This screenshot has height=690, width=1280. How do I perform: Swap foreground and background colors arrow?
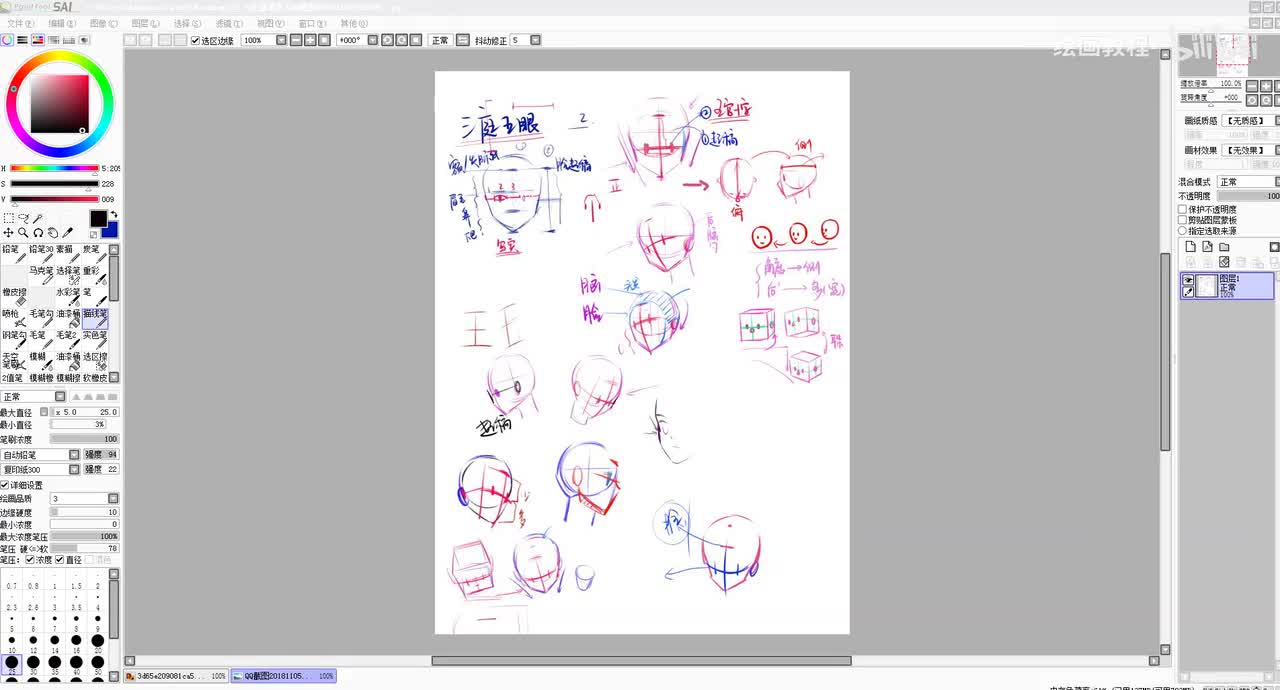pos(113,214)
